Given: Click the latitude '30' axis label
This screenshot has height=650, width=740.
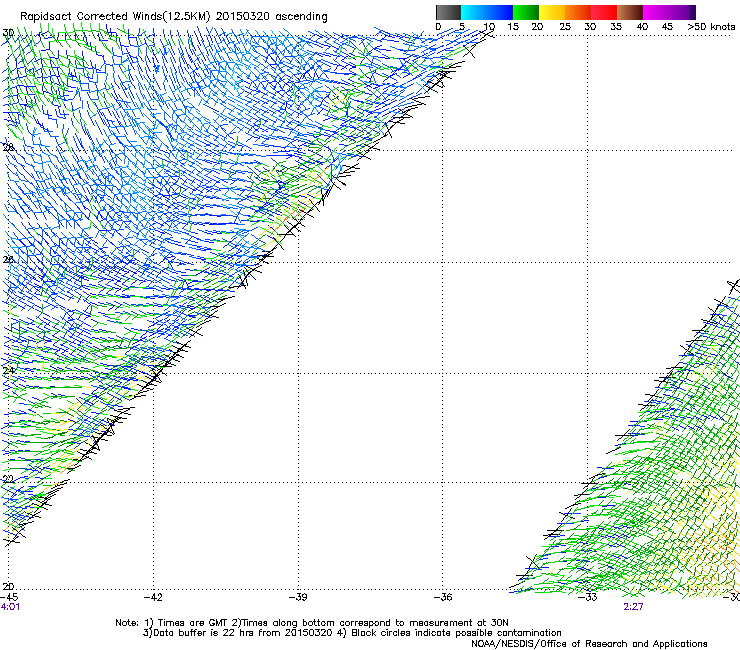Looking at the screenshot, I should point(8,33).
